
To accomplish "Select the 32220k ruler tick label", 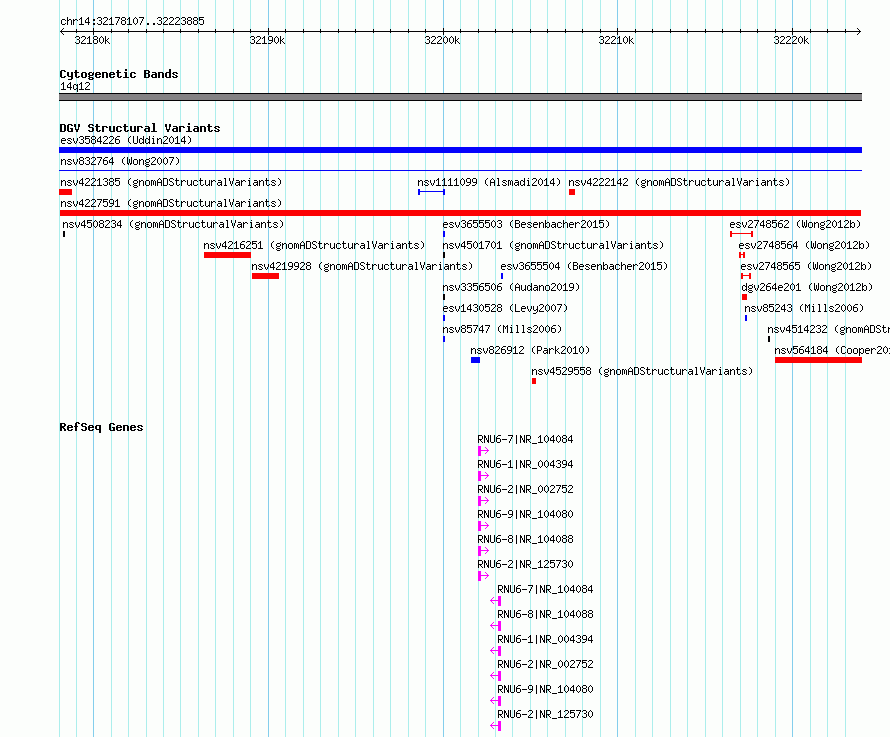I will [791, 40].
